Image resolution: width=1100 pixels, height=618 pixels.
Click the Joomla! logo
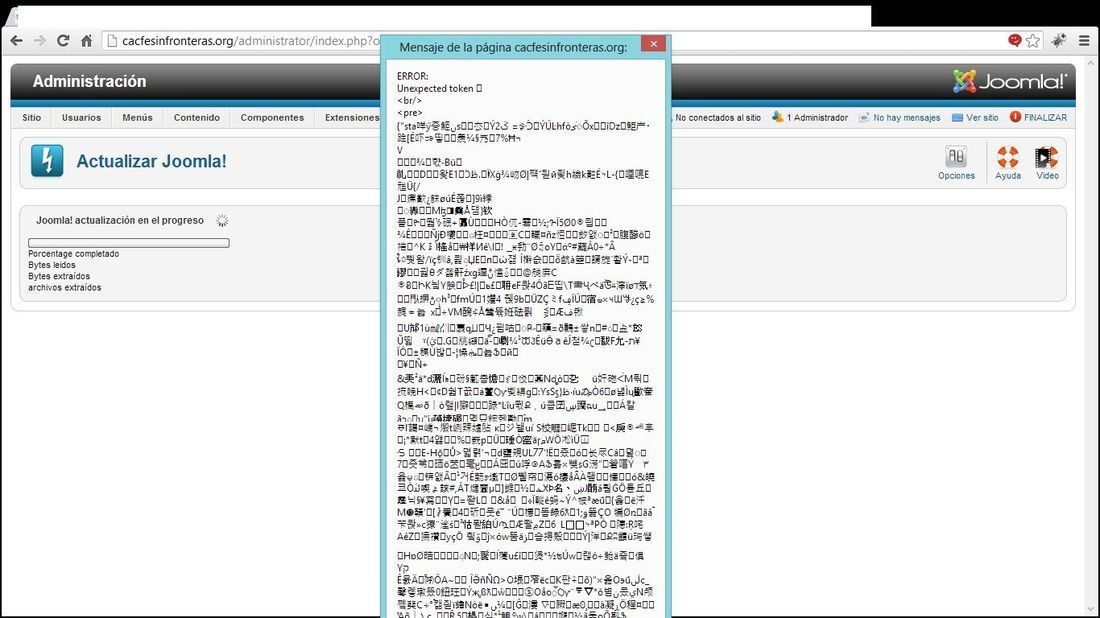(1010, 81)
